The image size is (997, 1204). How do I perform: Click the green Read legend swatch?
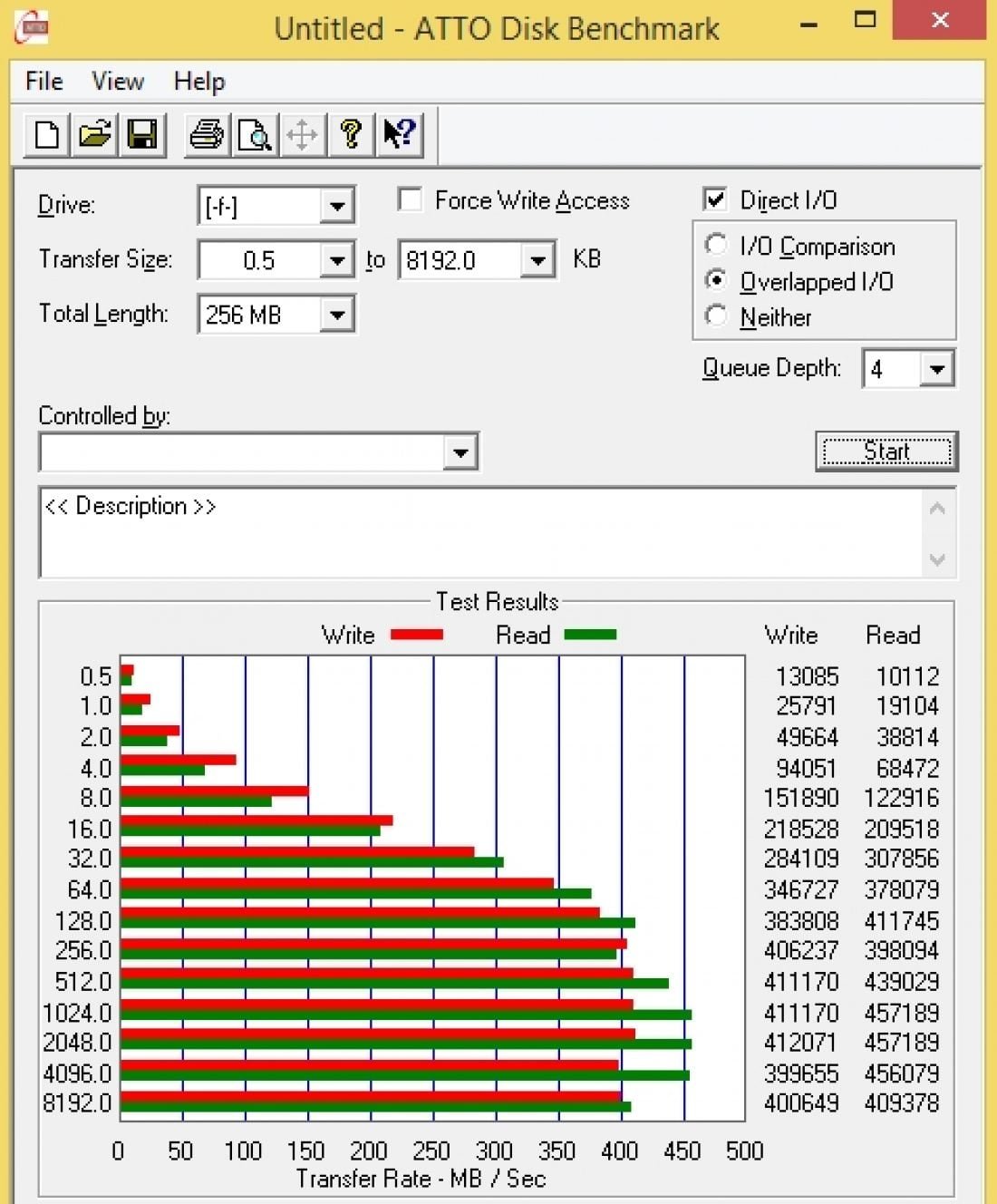[x=590, y=635]
